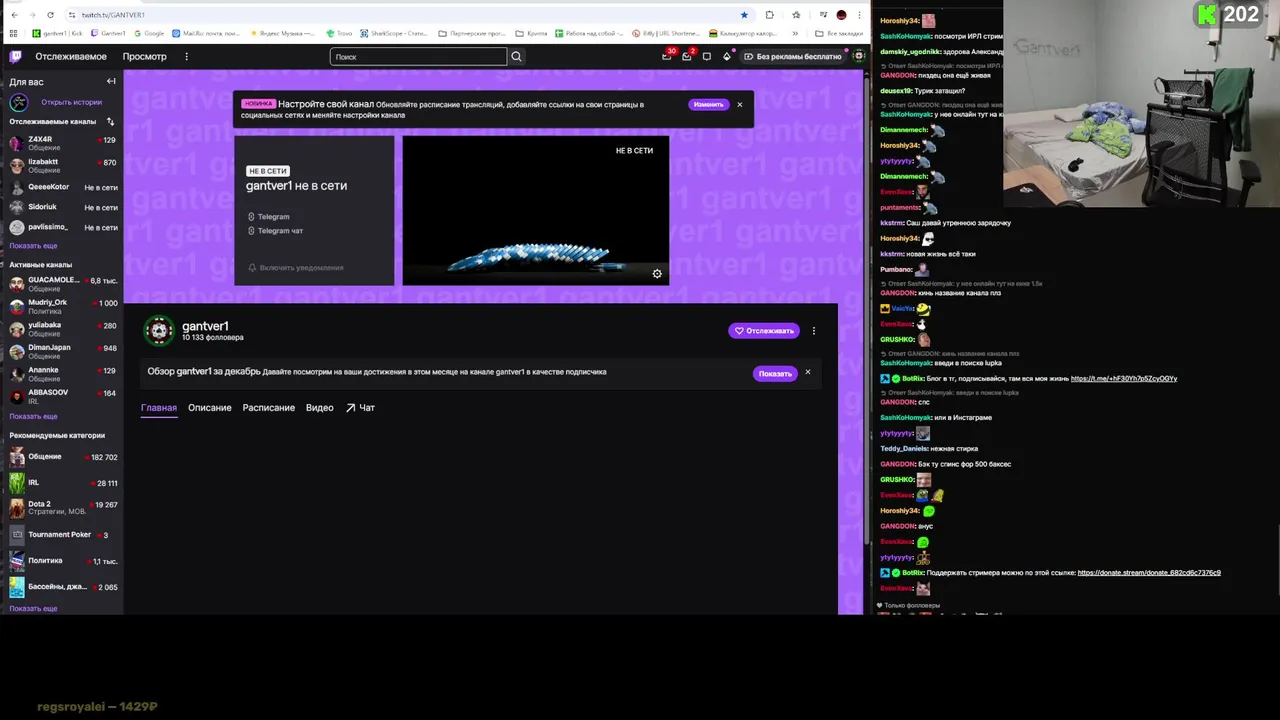Viewport: 1280px width, 720px height.
Task: Open the inbox icon with badge 2
Action: click(687, 56)
